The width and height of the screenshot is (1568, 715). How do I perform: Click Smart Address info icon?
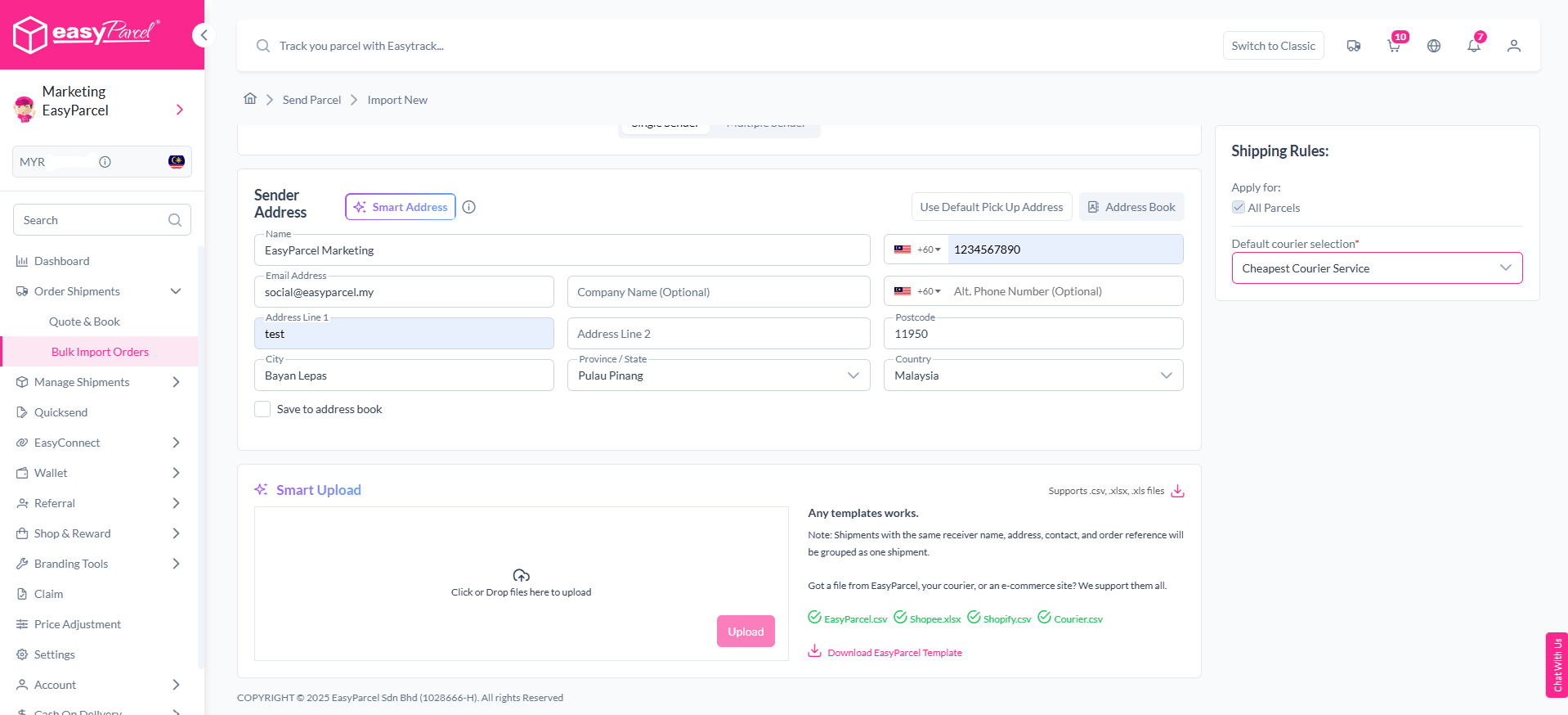(469, 207)
